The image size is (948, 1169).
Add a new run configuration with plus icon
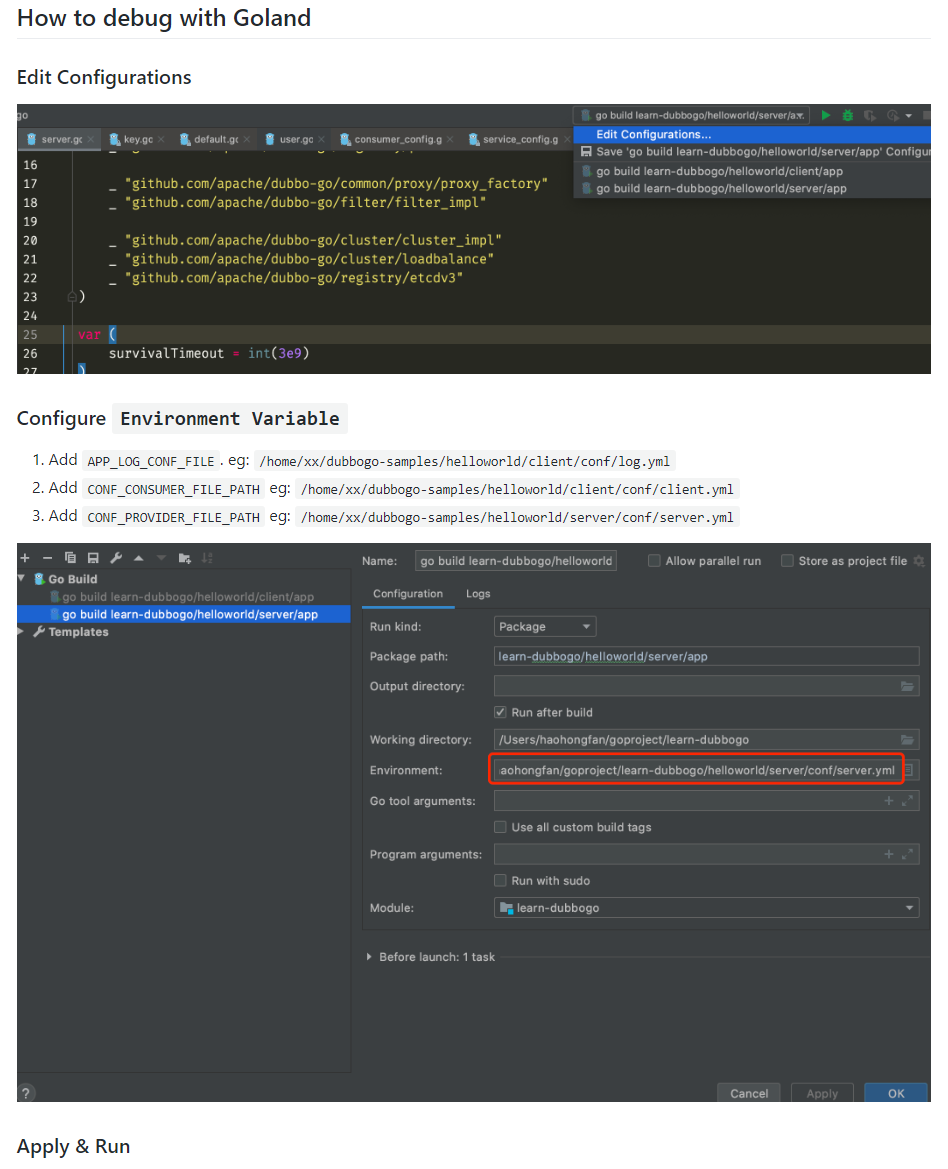(25, 557)
